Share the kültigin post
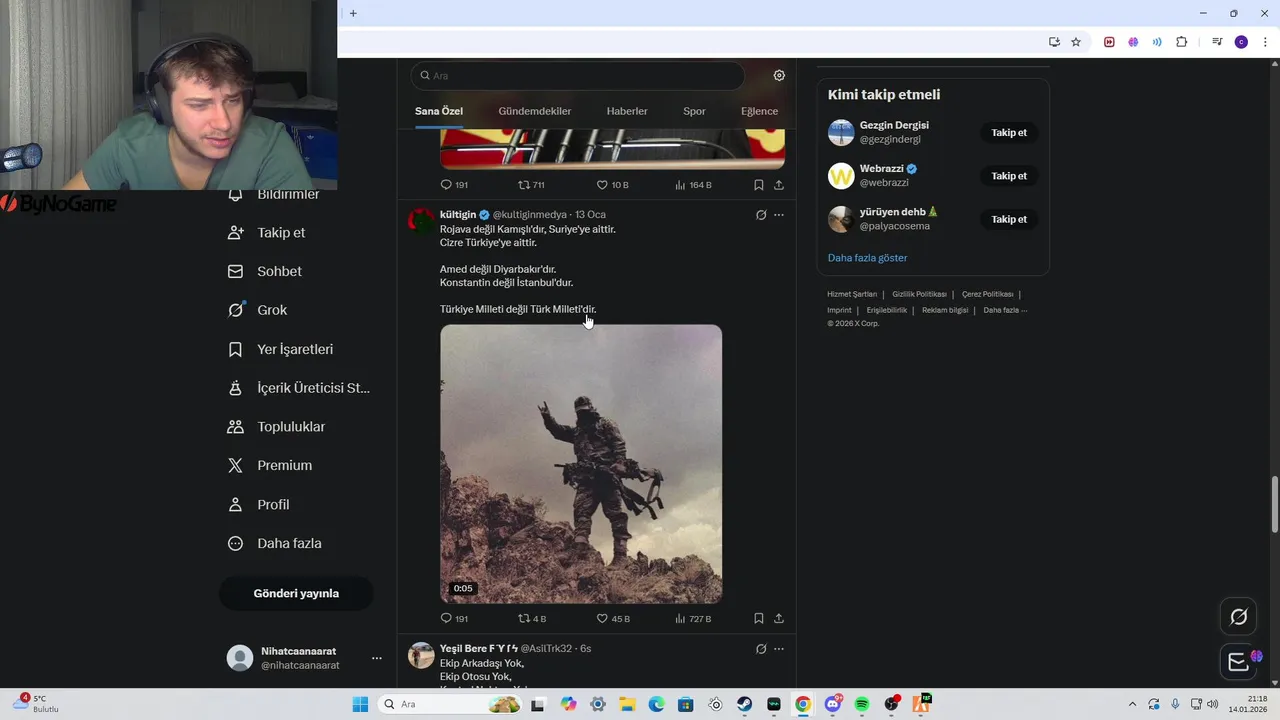This screenshot has height=720, width=1280. click(779, 619)
